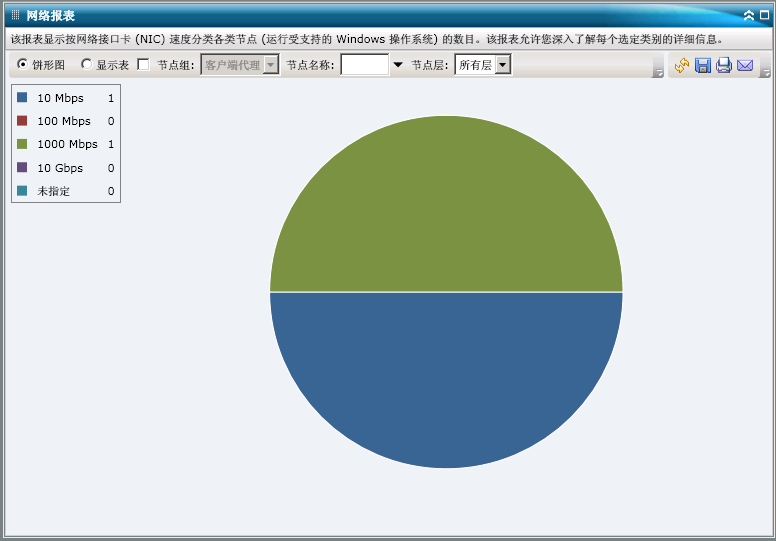
Task: Expand the 节点名称 dropdown arrow
Action: coord(398,65)
